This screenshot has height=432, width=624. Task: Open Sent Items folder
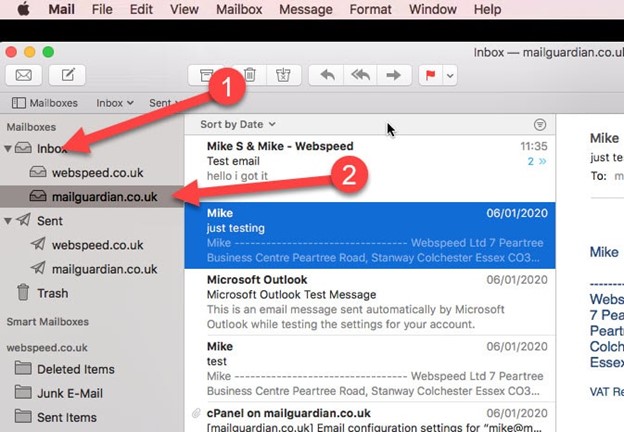tap(92, 417)
